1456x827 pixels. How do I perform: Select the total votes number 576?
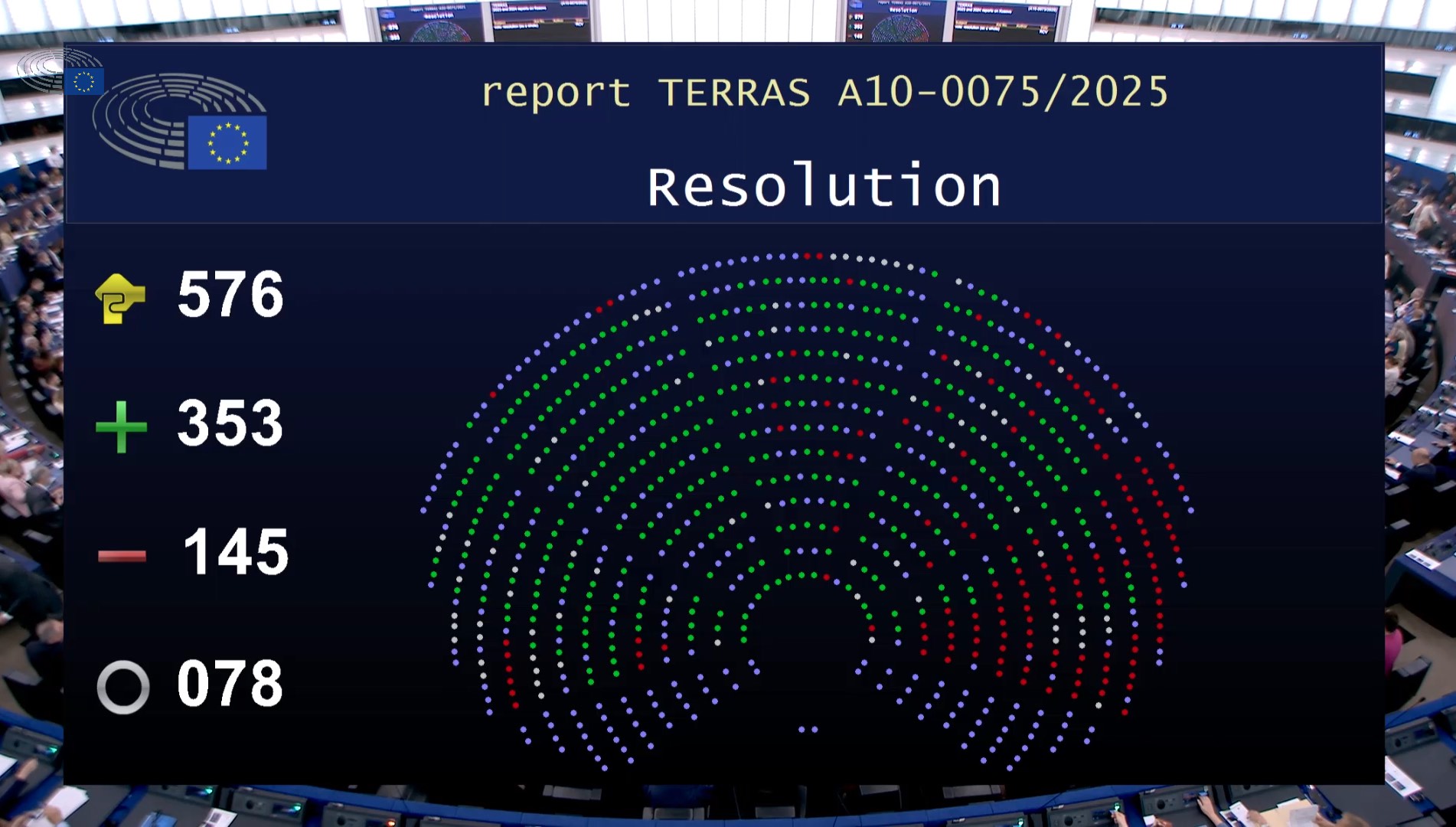[230, 295]
